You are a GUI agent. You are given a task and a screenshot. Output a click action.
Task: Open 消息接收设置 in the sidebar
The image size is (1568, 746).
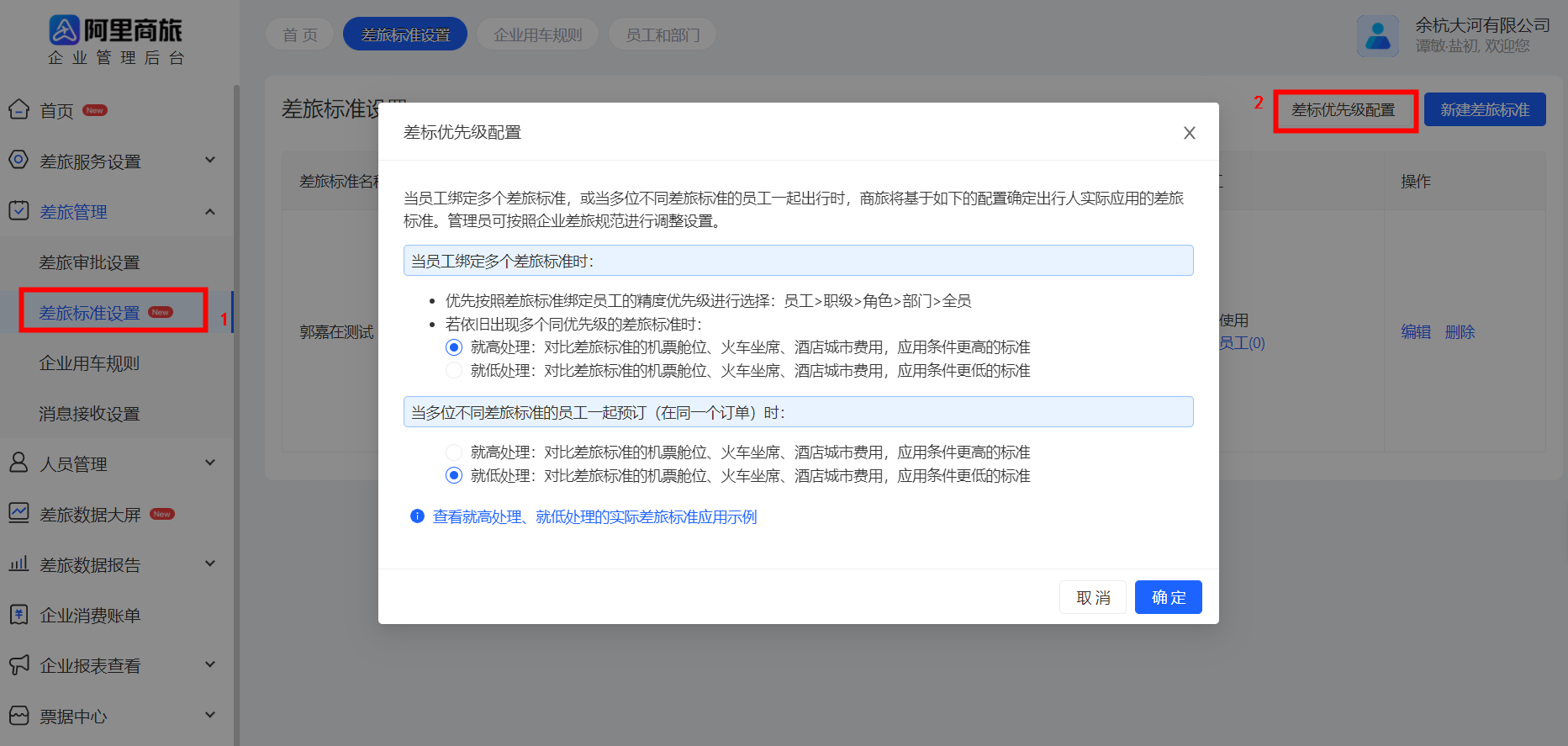(89, 414)
